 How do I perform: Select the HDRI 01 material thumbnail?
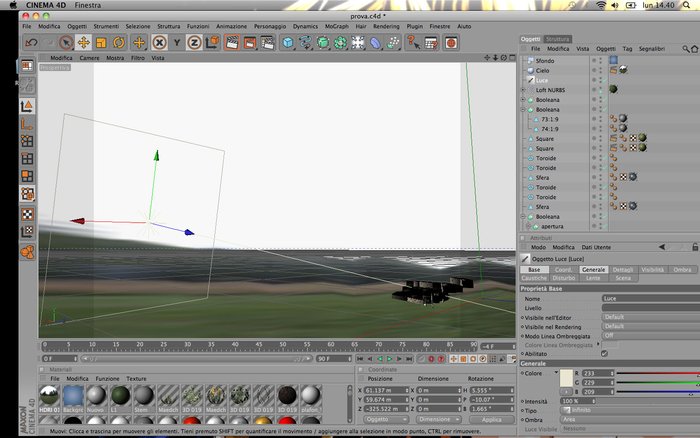click(x=49, y=399)
